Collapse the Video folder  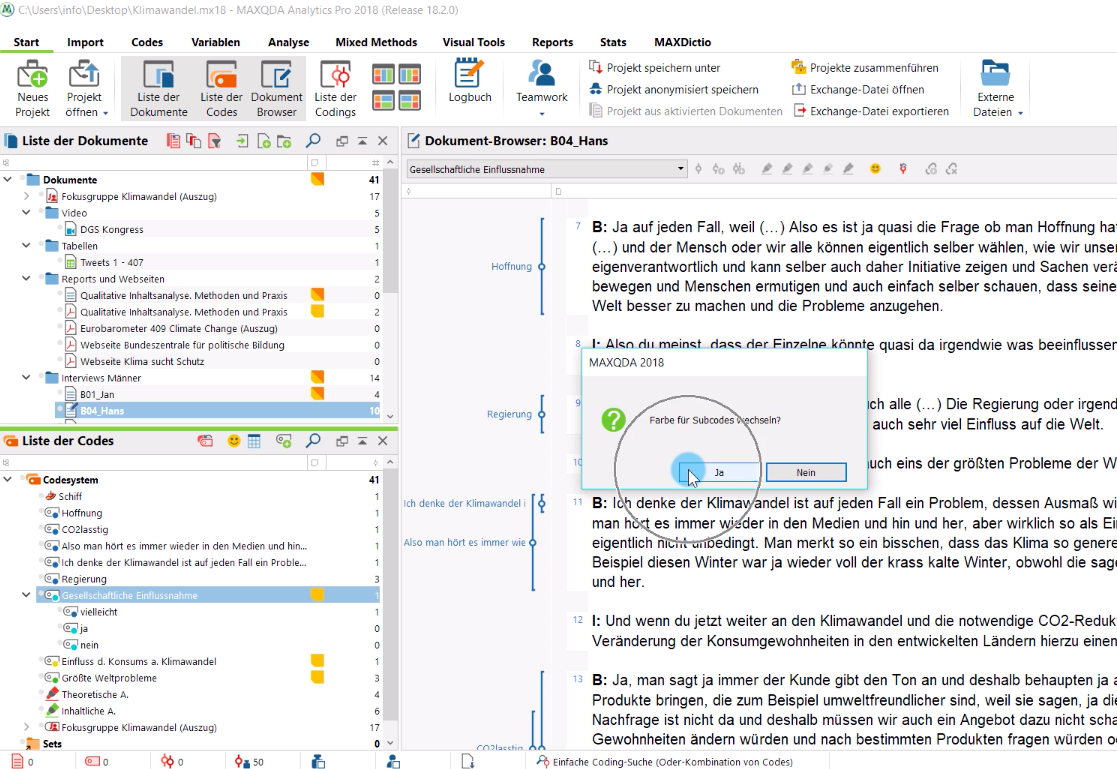point(26,212)
